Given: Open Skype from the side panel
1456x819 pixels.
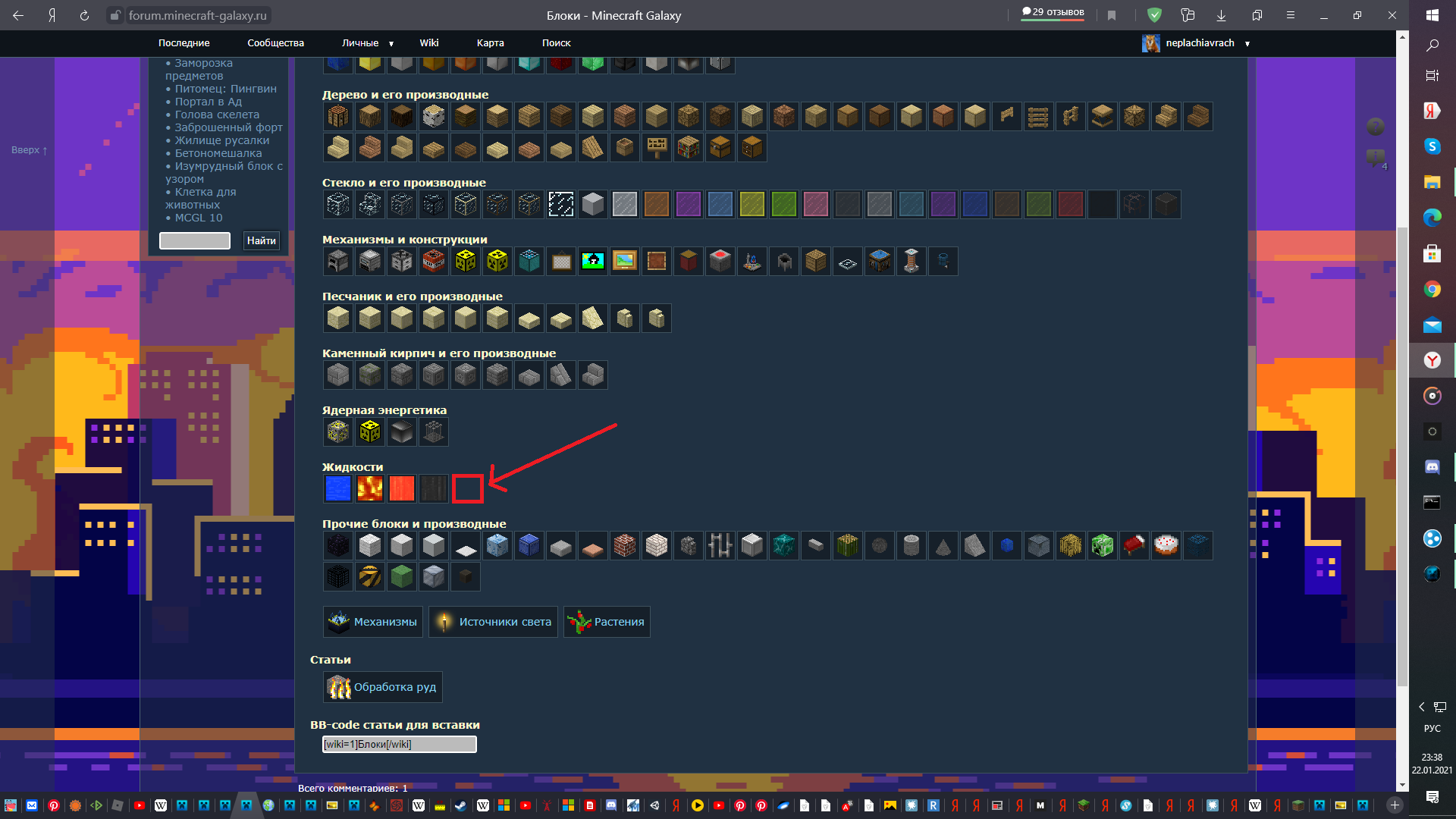Looking at the screenshot, I should pyautogui.click(x=1432, y=146).
